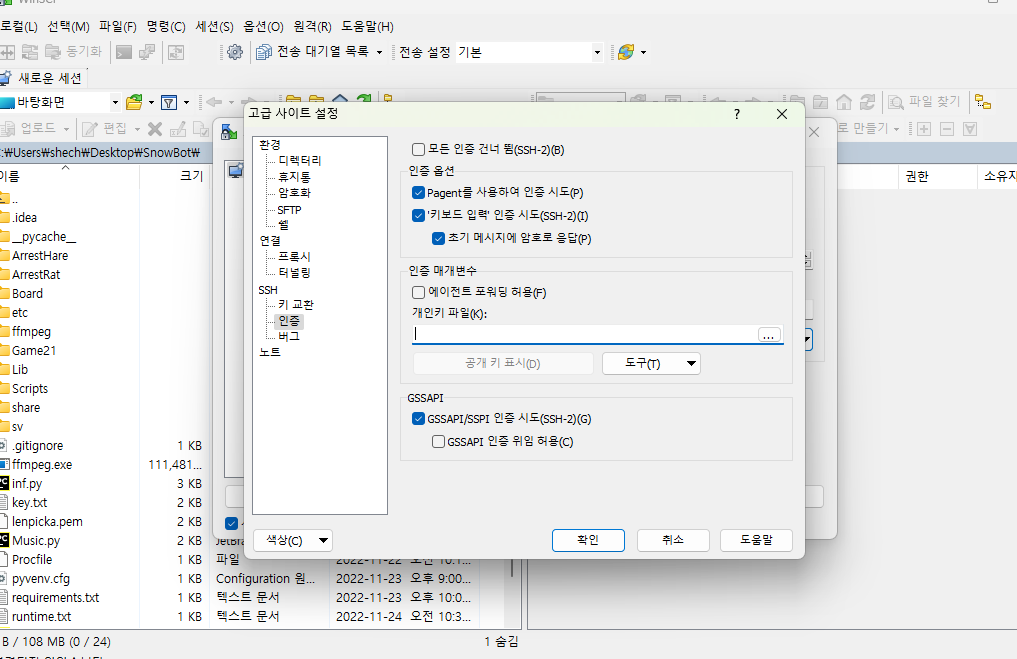Select 디렉터리 in the settings tree
Screen dimensions: 1017x659
click(300, 160)
